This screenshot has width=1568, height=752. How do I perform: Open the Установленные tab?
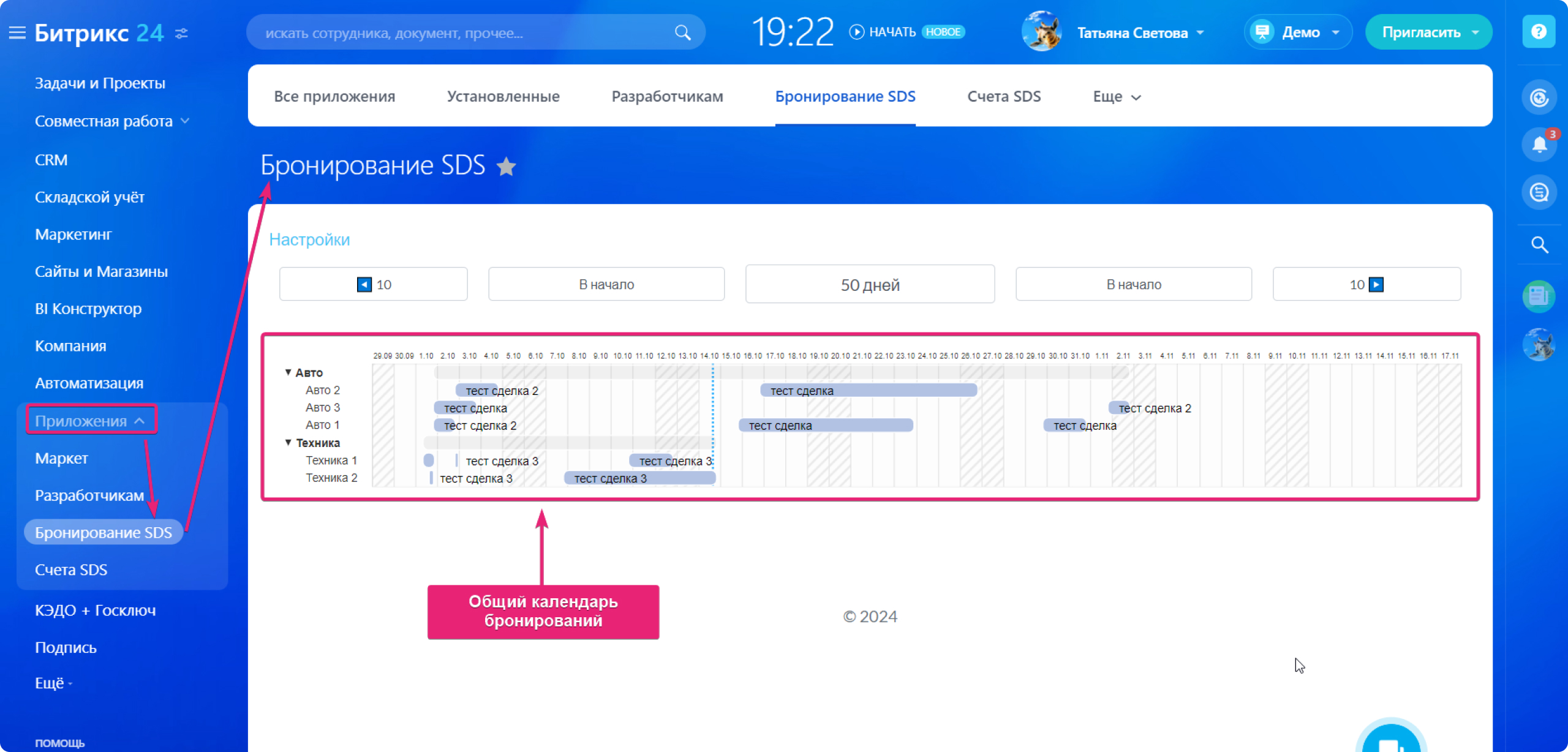(x=503, y=97)
